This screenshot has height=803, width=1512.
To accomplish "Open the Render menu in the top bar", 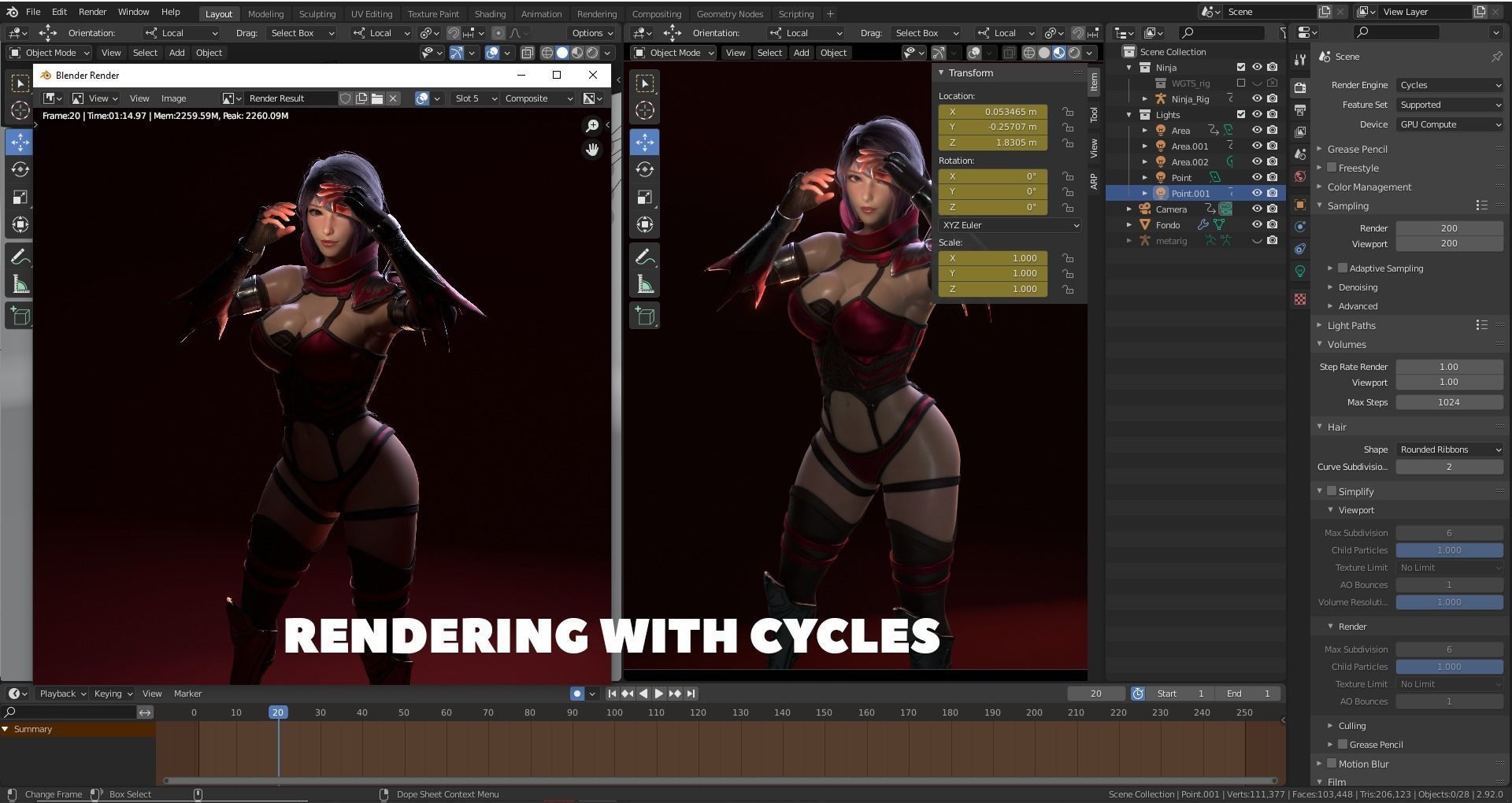I will tap(92, 12).
